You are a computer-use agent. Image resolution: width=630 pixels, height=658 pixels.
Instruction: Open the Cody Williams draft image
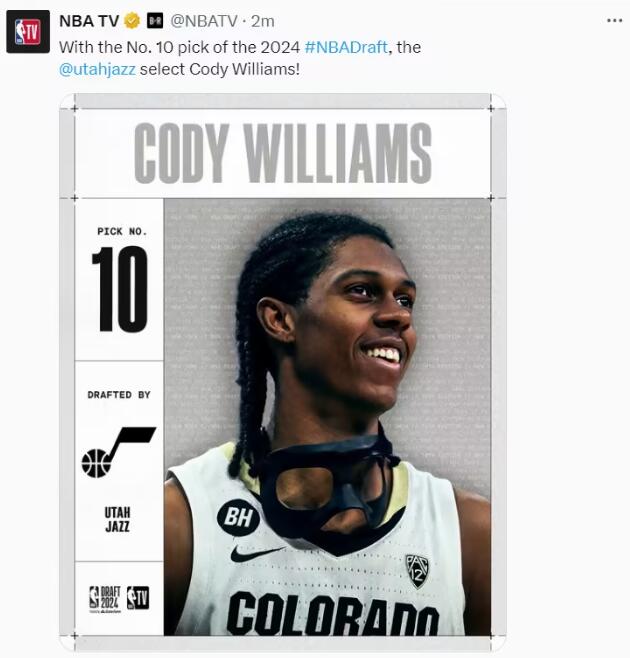pos(283,373)
